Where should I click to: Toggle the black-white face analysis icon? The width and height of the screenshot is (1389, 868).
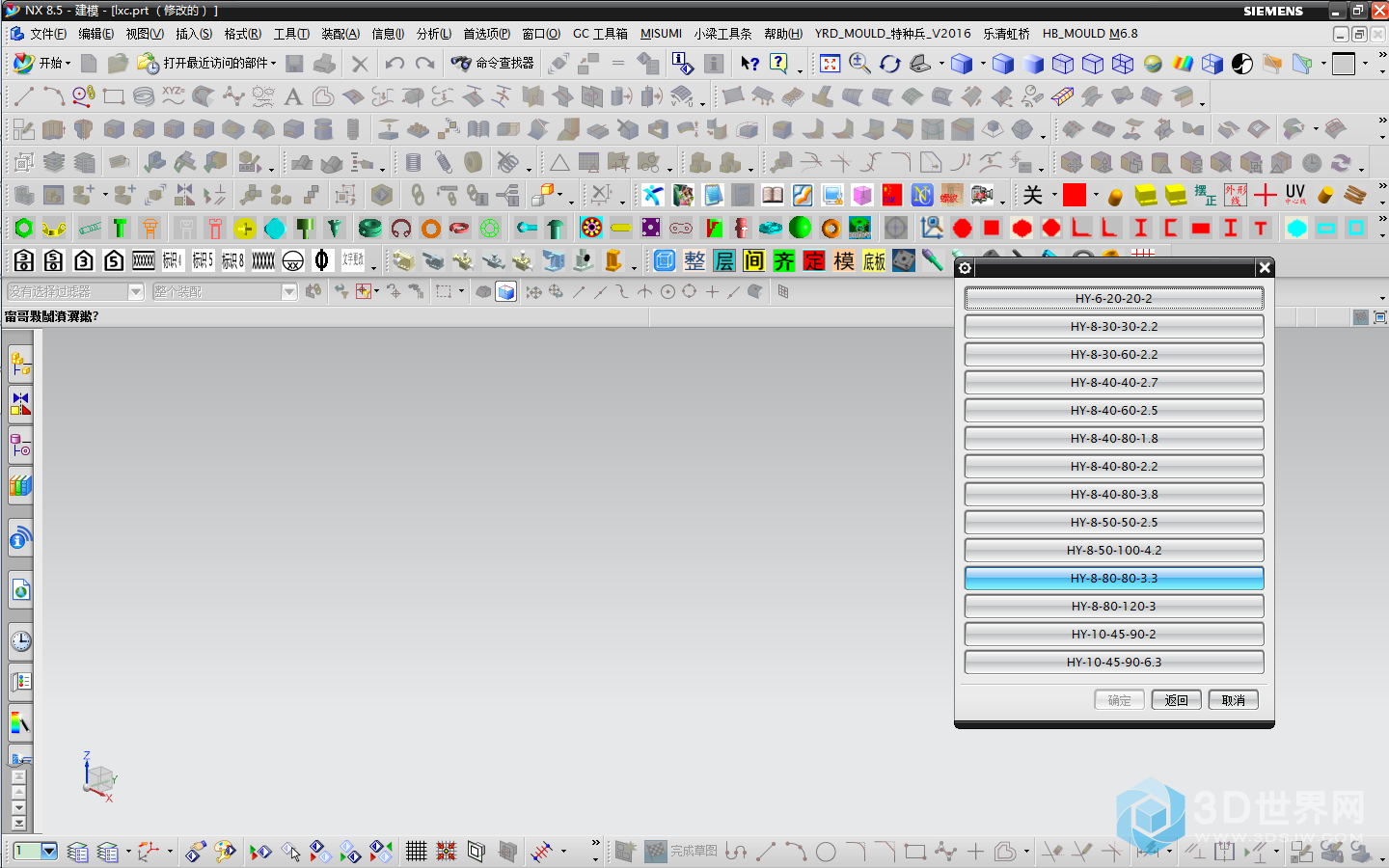1242,64
